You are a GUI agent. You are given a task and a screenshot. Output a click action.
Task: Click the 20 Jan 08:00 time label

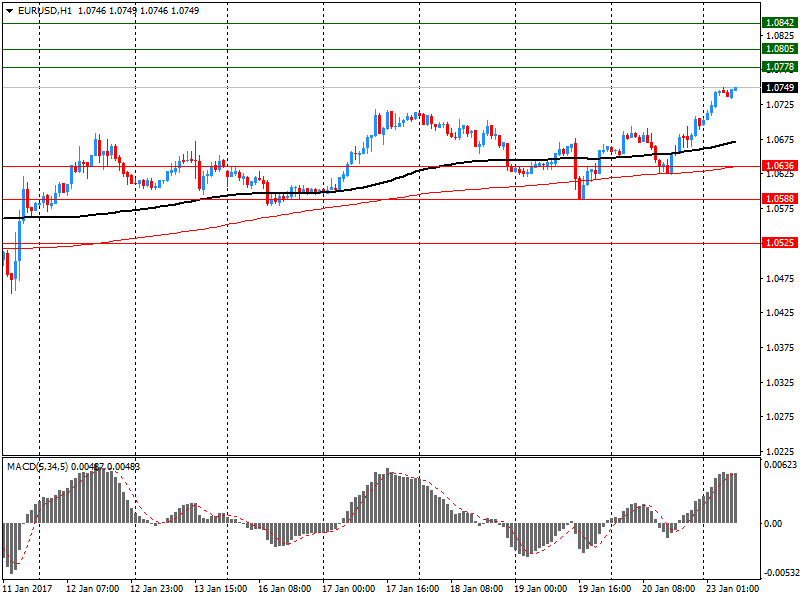(x=668, y=589)
